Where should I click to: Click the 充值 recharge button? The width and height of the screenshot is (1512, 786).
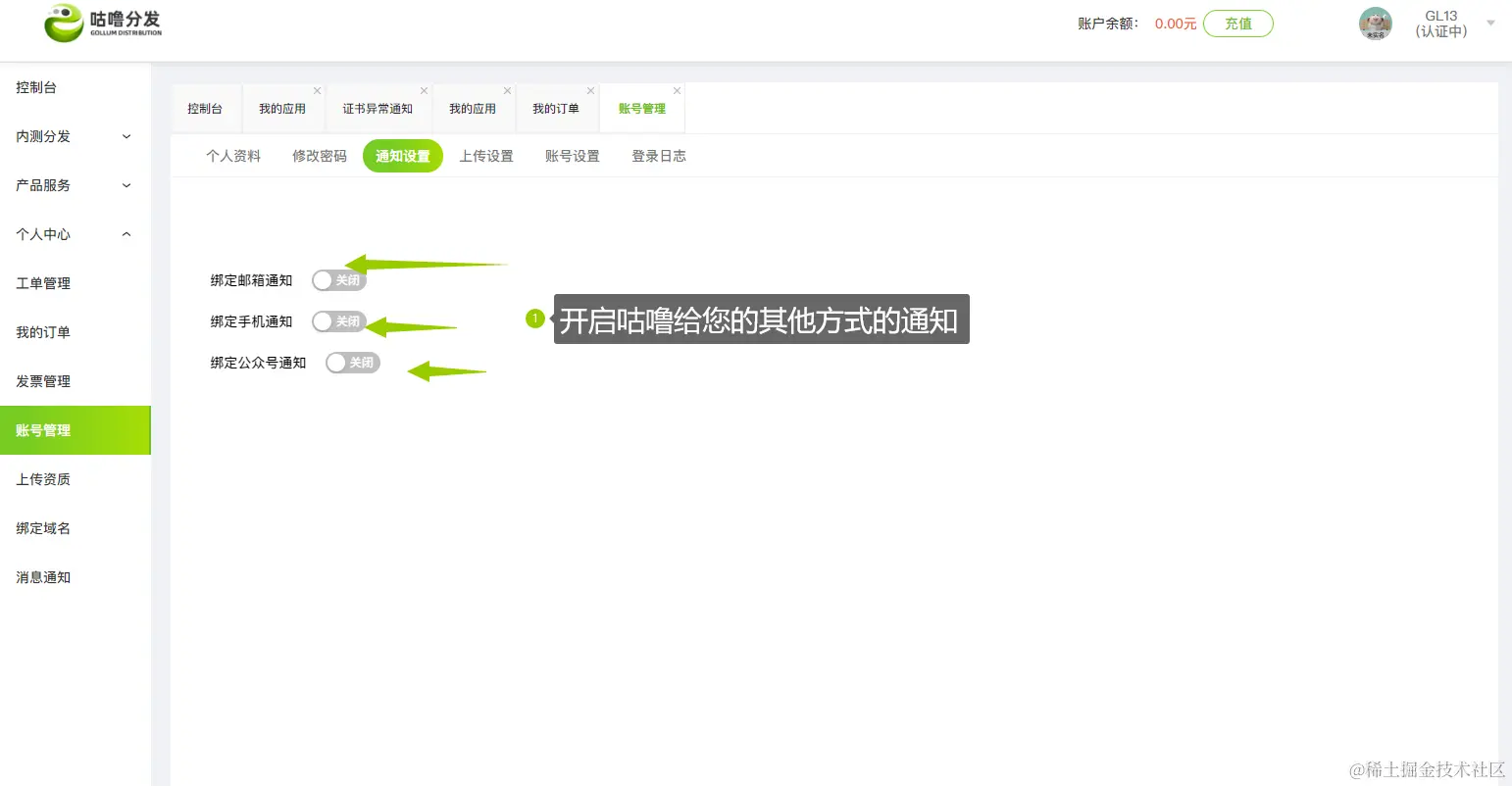click(x=1238, y=24)
